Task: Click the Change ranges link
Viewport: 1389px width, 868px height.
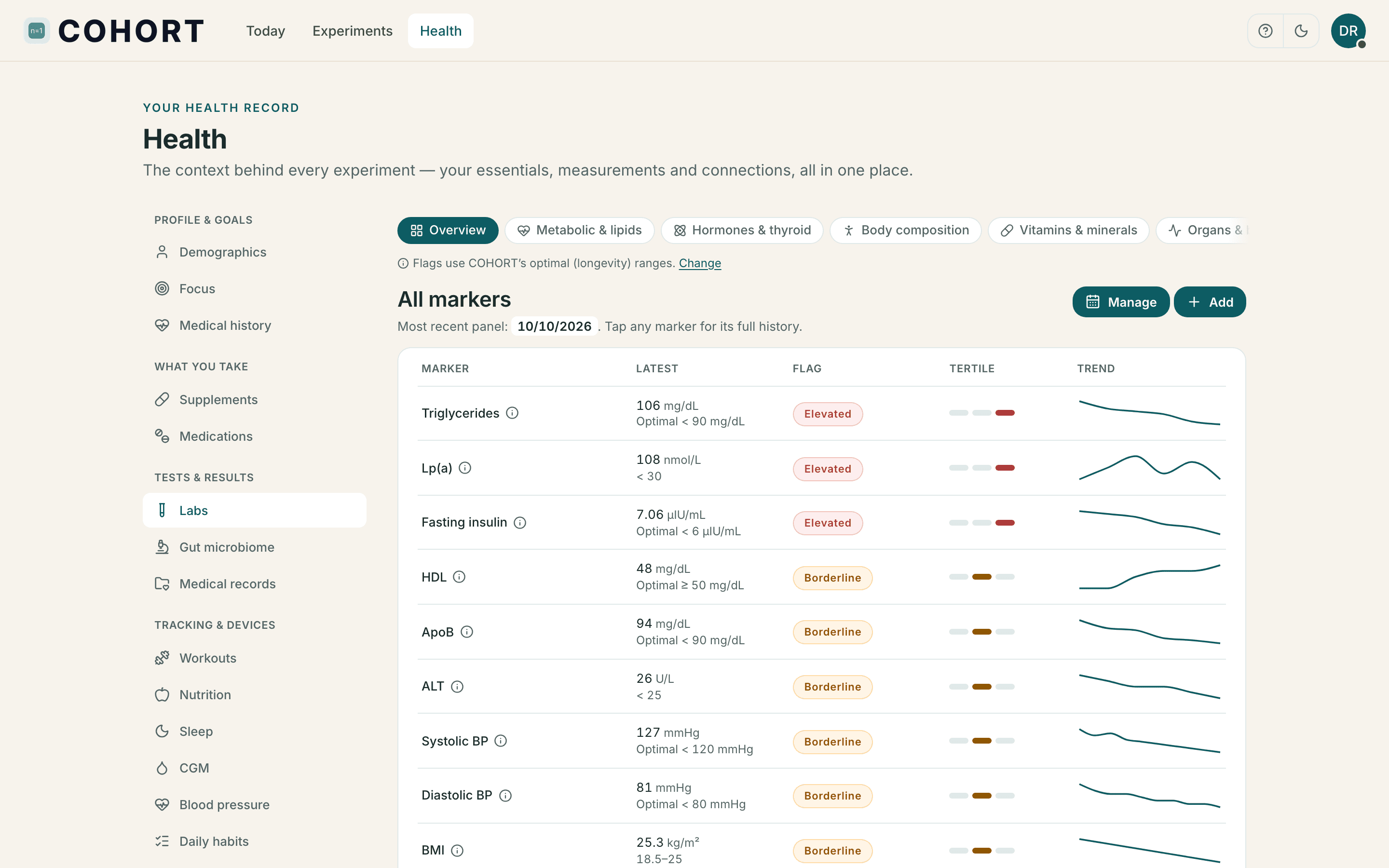Action: [700, 263]
